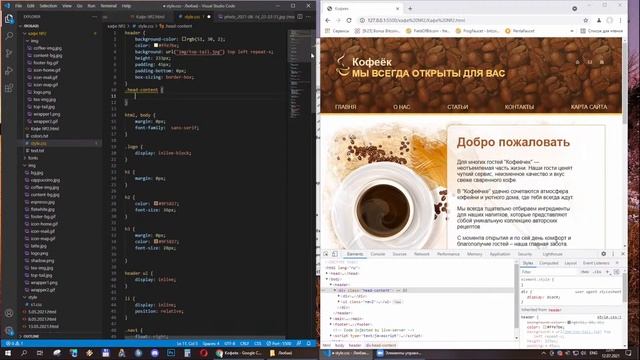
Task: Click notifications bell in VS Code status bar
Action: [309, 344]
